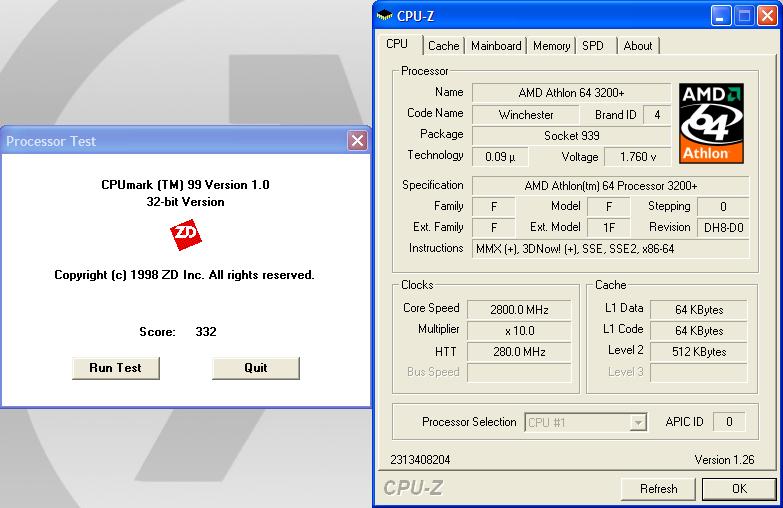Click the Refresh button in CPU-Z
Viewport: 783px width, 508px height.
[x=659, y=489]
